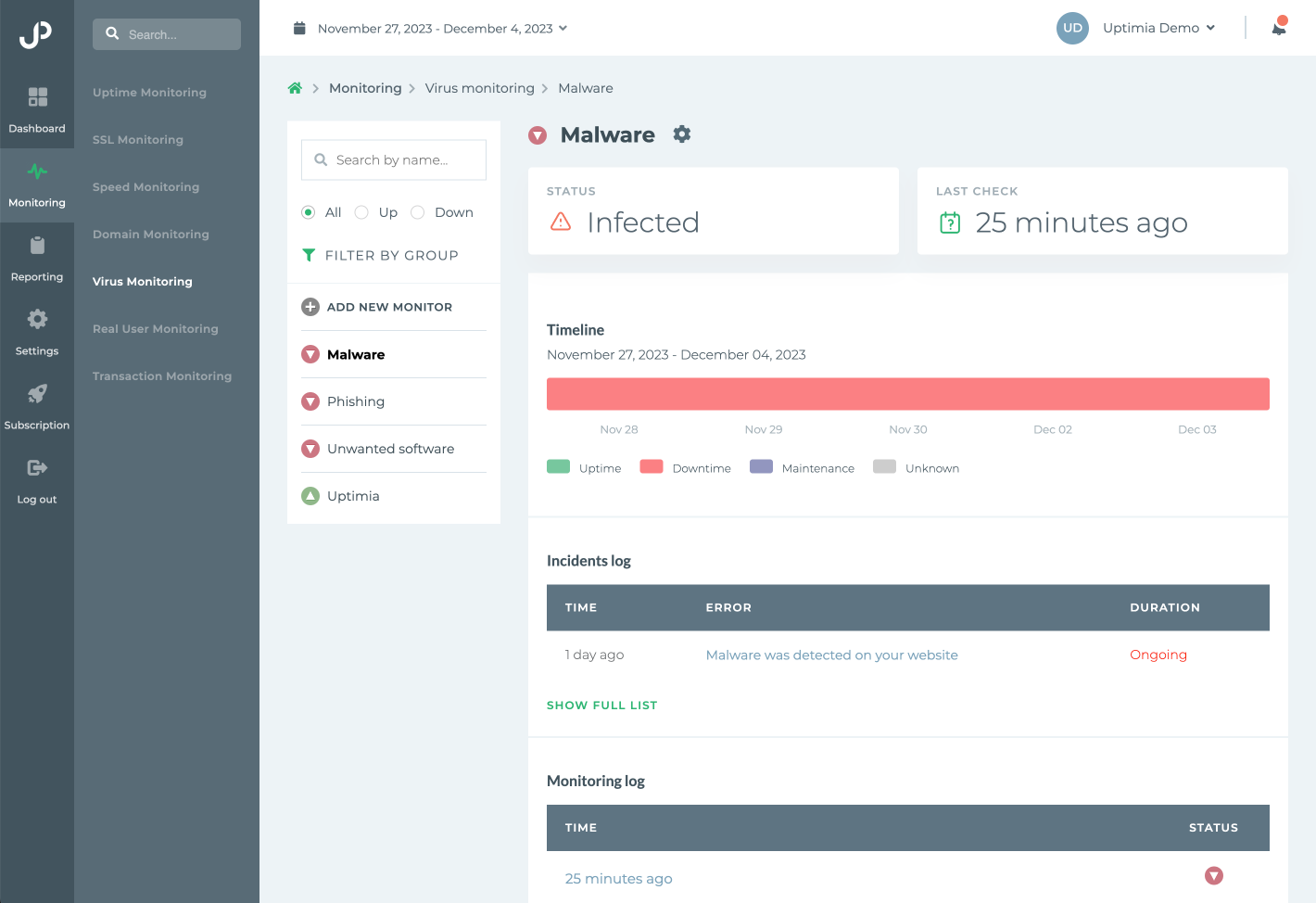1316x903 pixels.
Task: Open the Malware monitor settings gear
Action: tap(682, 134)
